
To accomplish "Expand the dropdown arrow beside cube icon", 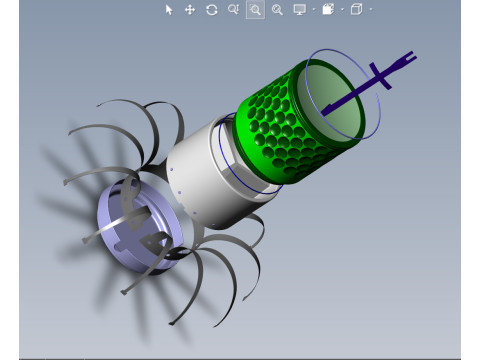I will [371, 10].
